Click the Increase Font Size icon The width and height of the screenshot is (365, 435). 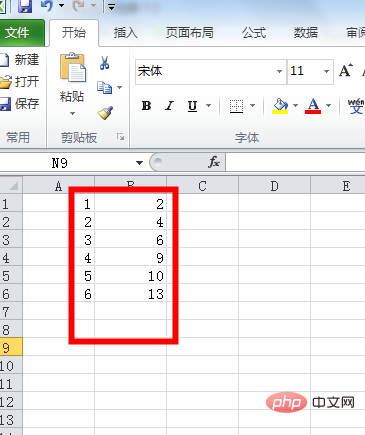coord(346,70)
